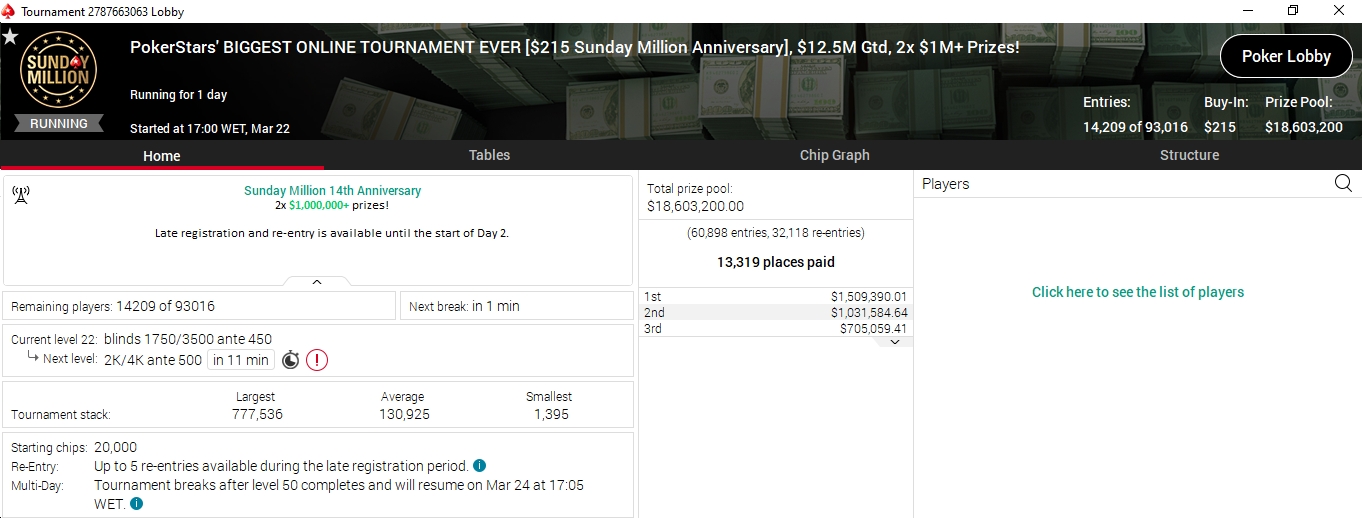Open the Multi-Day info icon after WET
The image size is (1362, 518).
(136, 504)
